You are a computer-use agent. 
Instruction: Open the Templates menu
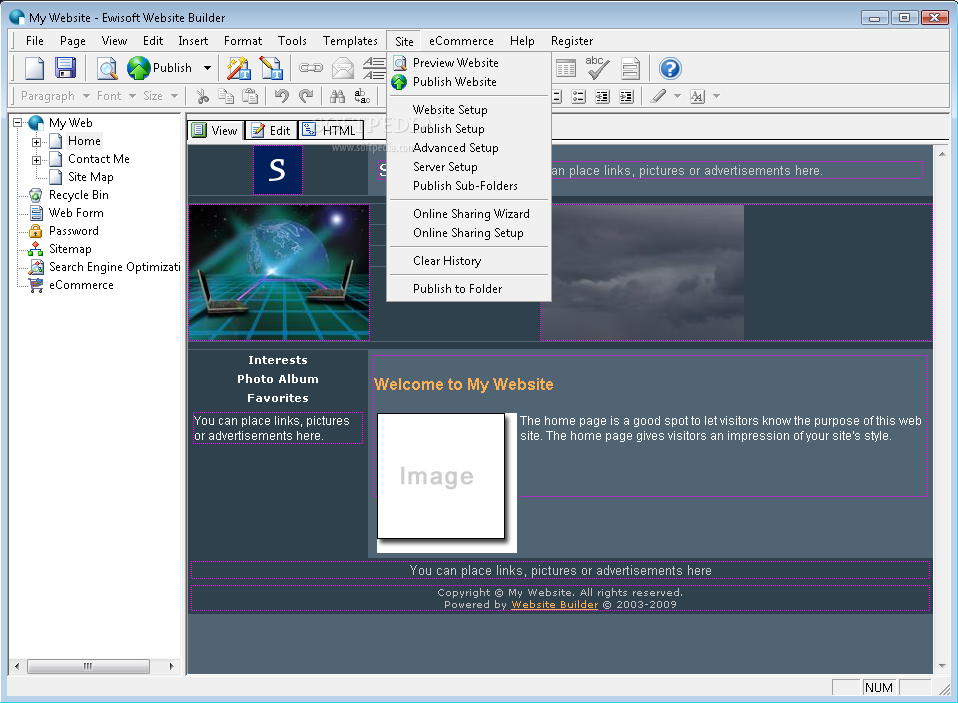point(350,41)
